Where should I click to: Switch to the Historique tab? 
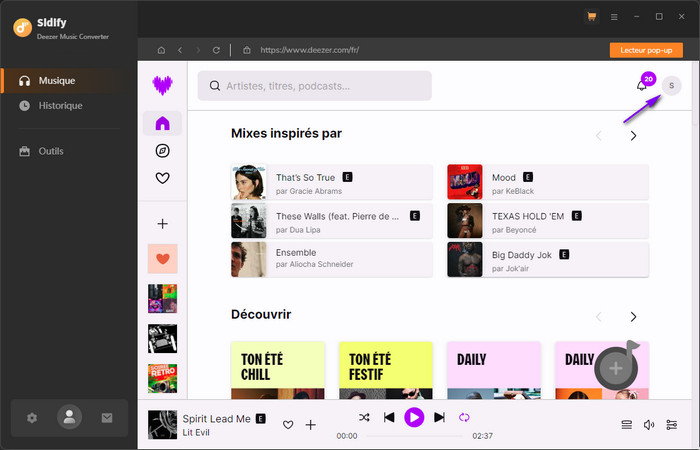point(60,105)
